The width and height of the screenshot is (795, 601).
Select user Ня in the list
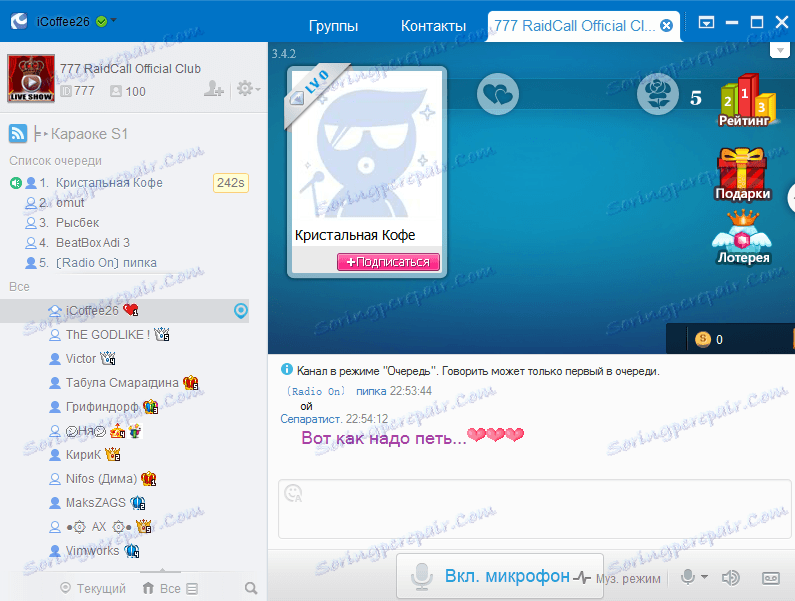click(86, 431)
